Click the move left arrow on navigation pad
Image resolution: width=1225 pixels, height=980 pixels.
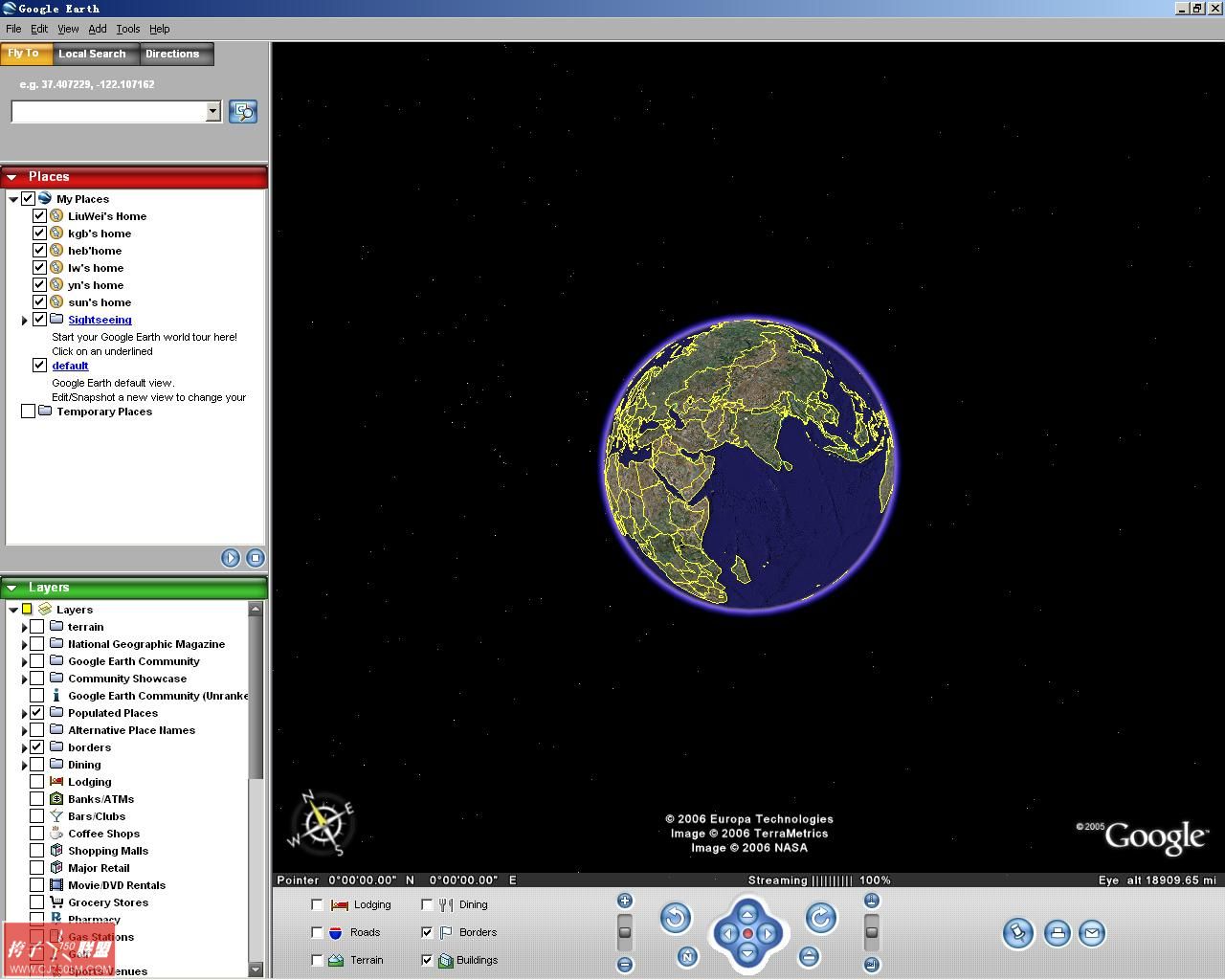[728, 934]
